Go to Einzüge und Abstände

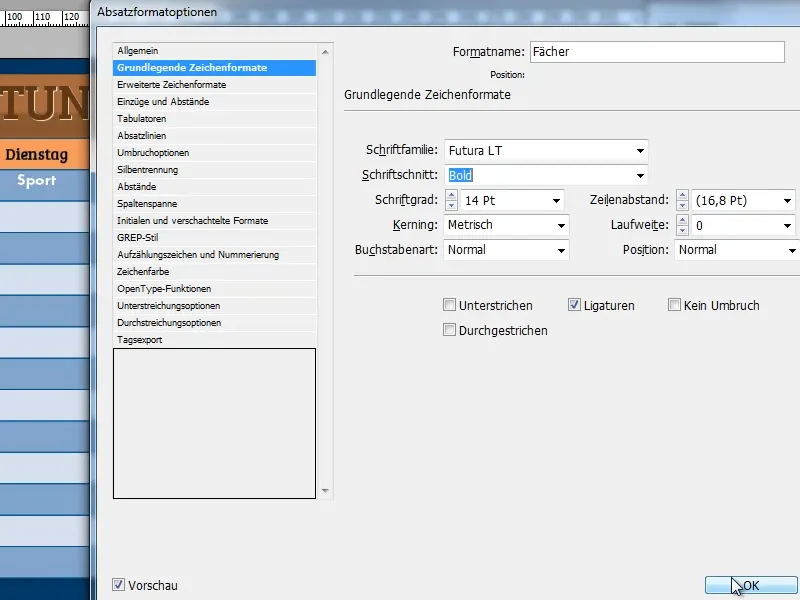[x=214, y=102]
